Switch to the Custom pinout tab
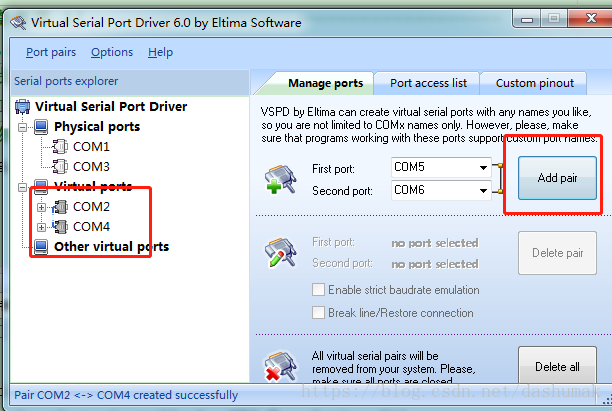 click(534, 83)
